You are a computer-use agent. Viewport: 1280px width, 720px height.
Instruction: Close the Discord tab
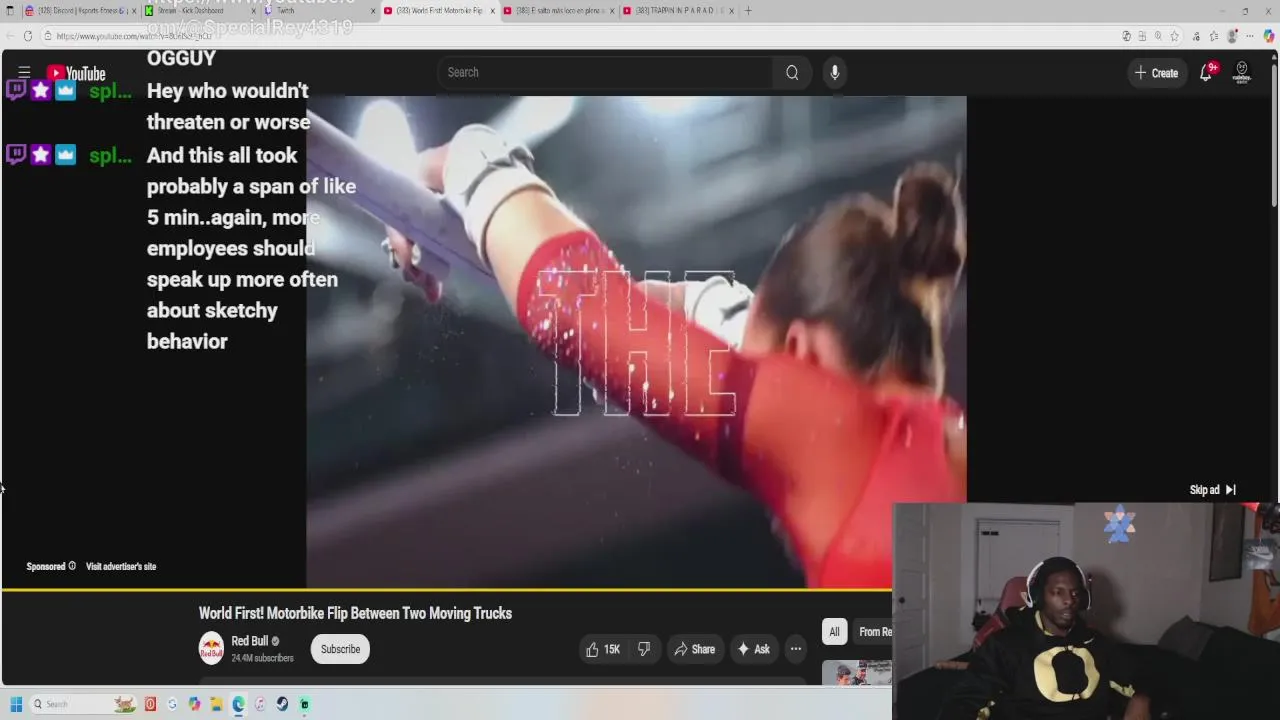click(133, 11)
